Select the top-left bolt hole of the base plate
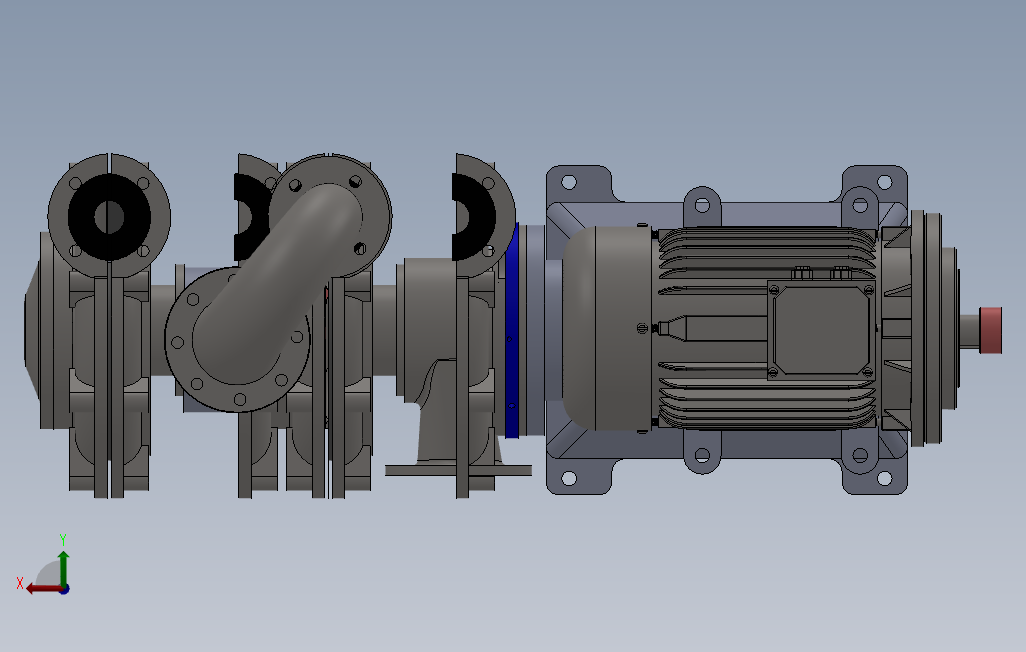The image size is (1026, 652). click(x=569, y=182)
